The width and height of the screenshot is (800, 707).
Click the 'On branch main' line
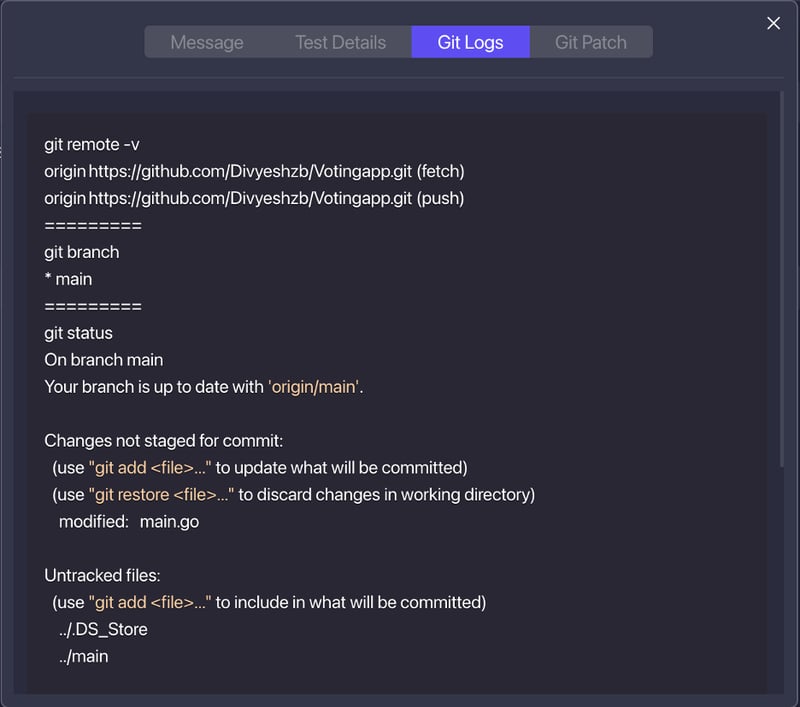[x=104, y=360]
